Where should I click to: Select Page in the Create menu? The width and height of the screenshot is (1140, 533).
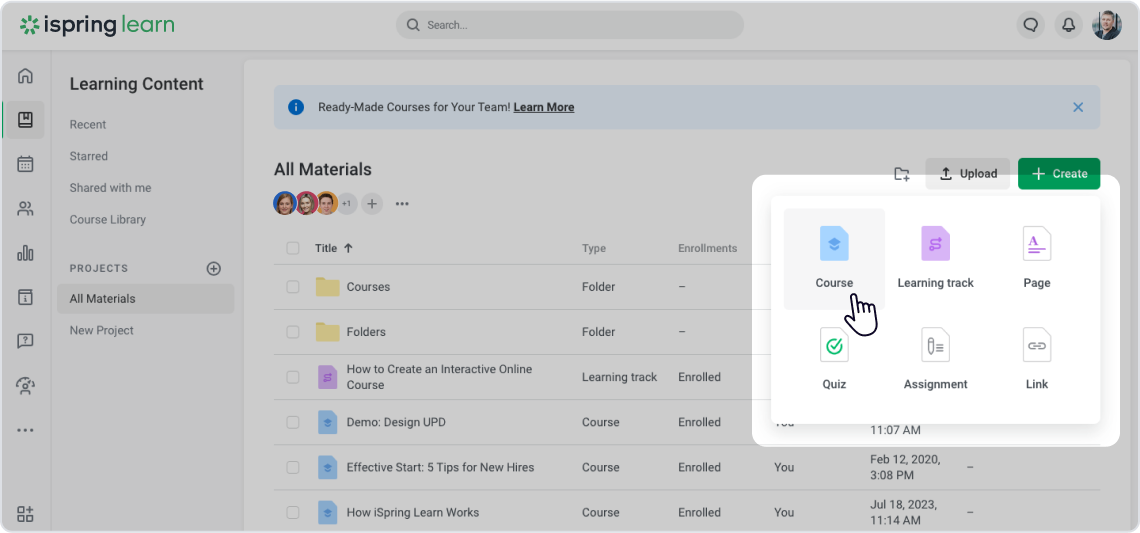(1036, 259)
